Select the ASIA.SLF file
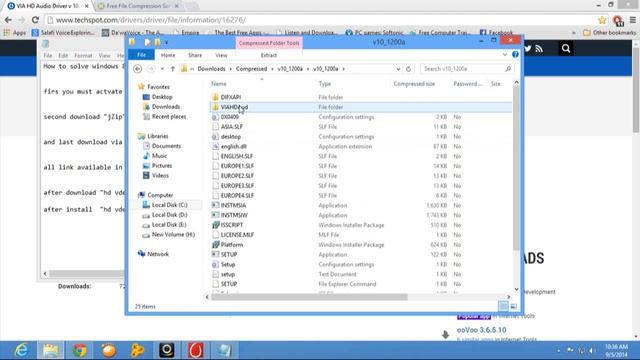This screenshot has height=360, width=640. (231, 127)
